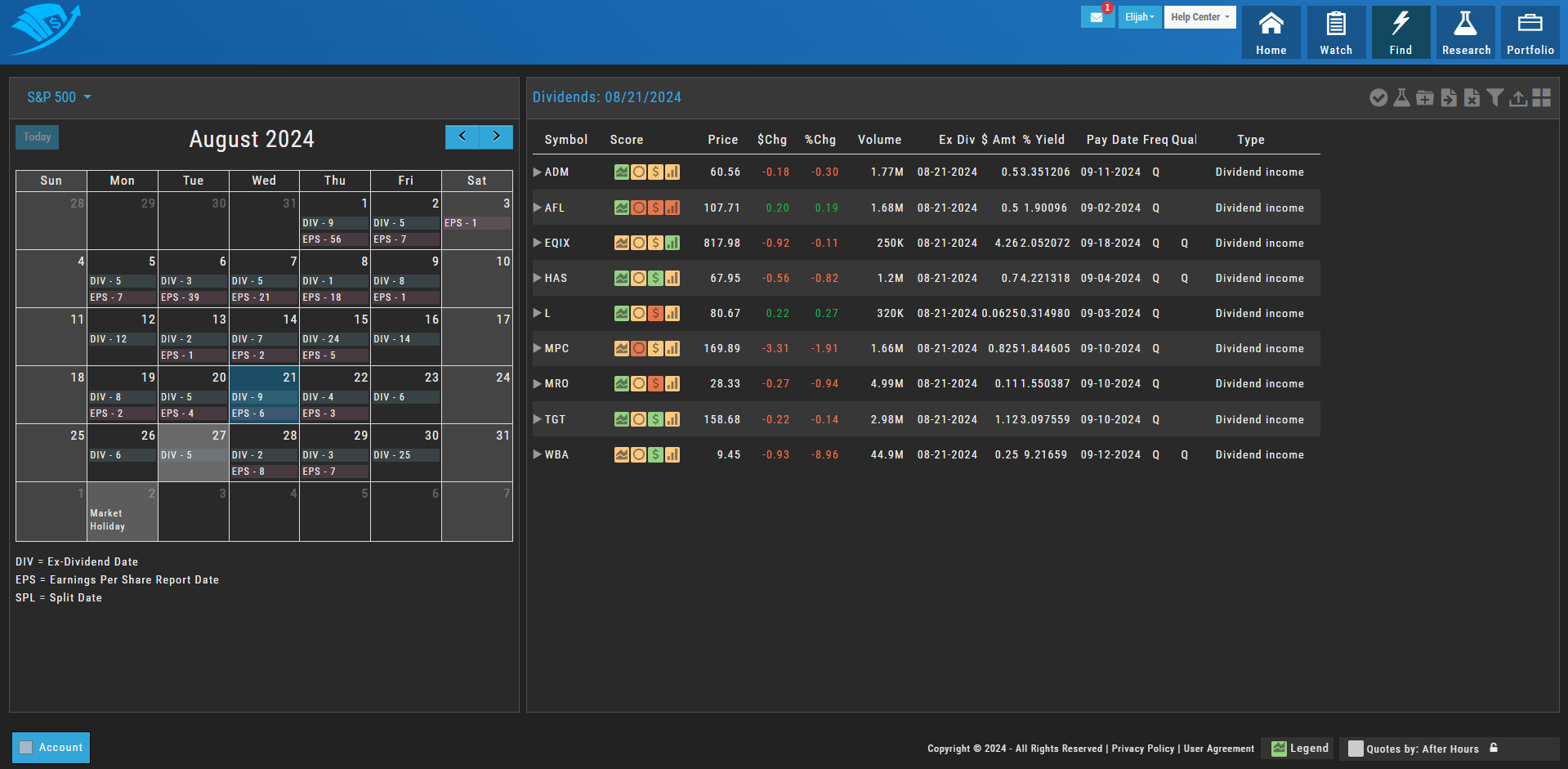Click MPC orange circle score icon
This screenshot has width=1568, height=769.
coord(638,348)
